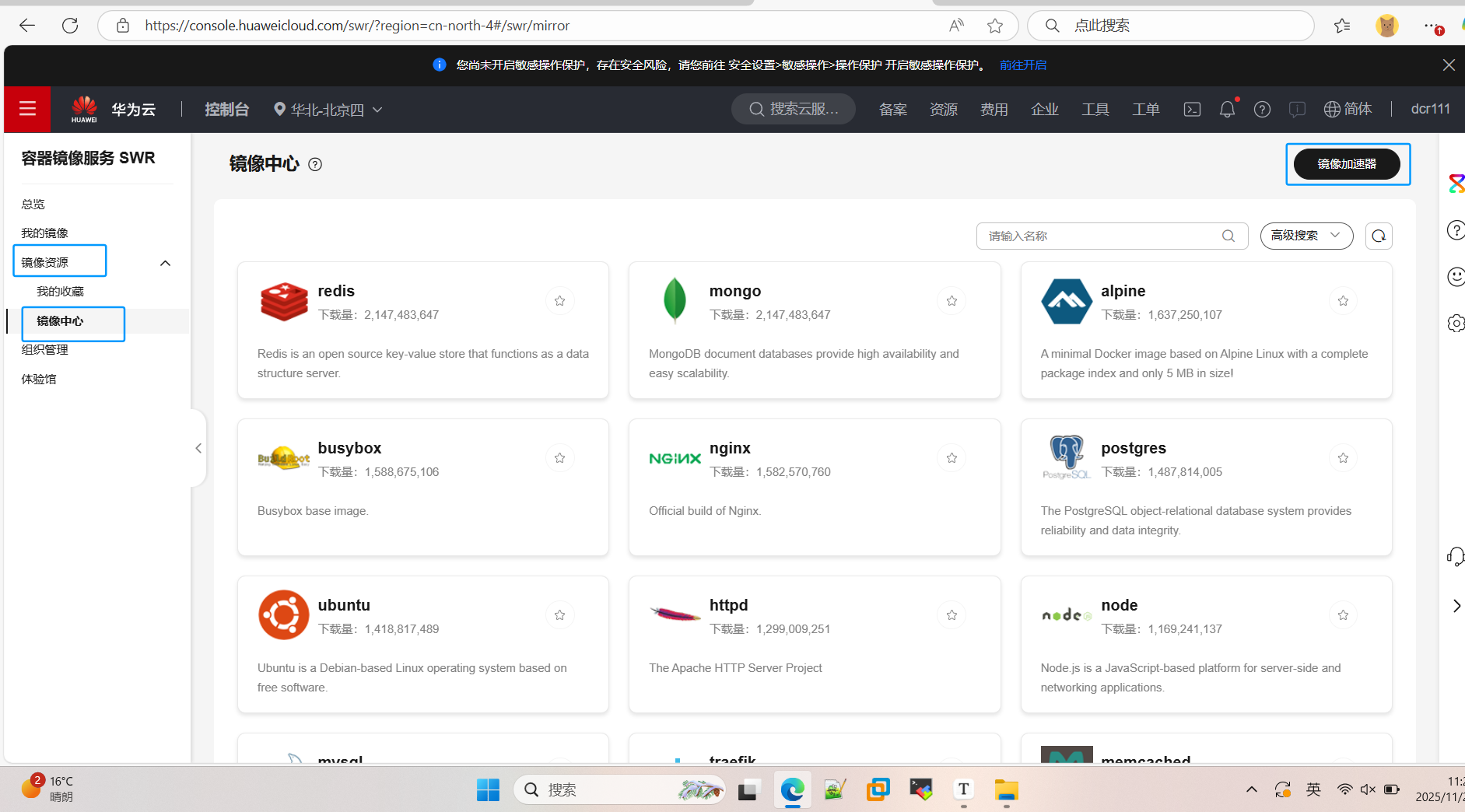Click the mongo leaf logo
1465x812 pixels.
pyautogui.click(x=675, y=300)
